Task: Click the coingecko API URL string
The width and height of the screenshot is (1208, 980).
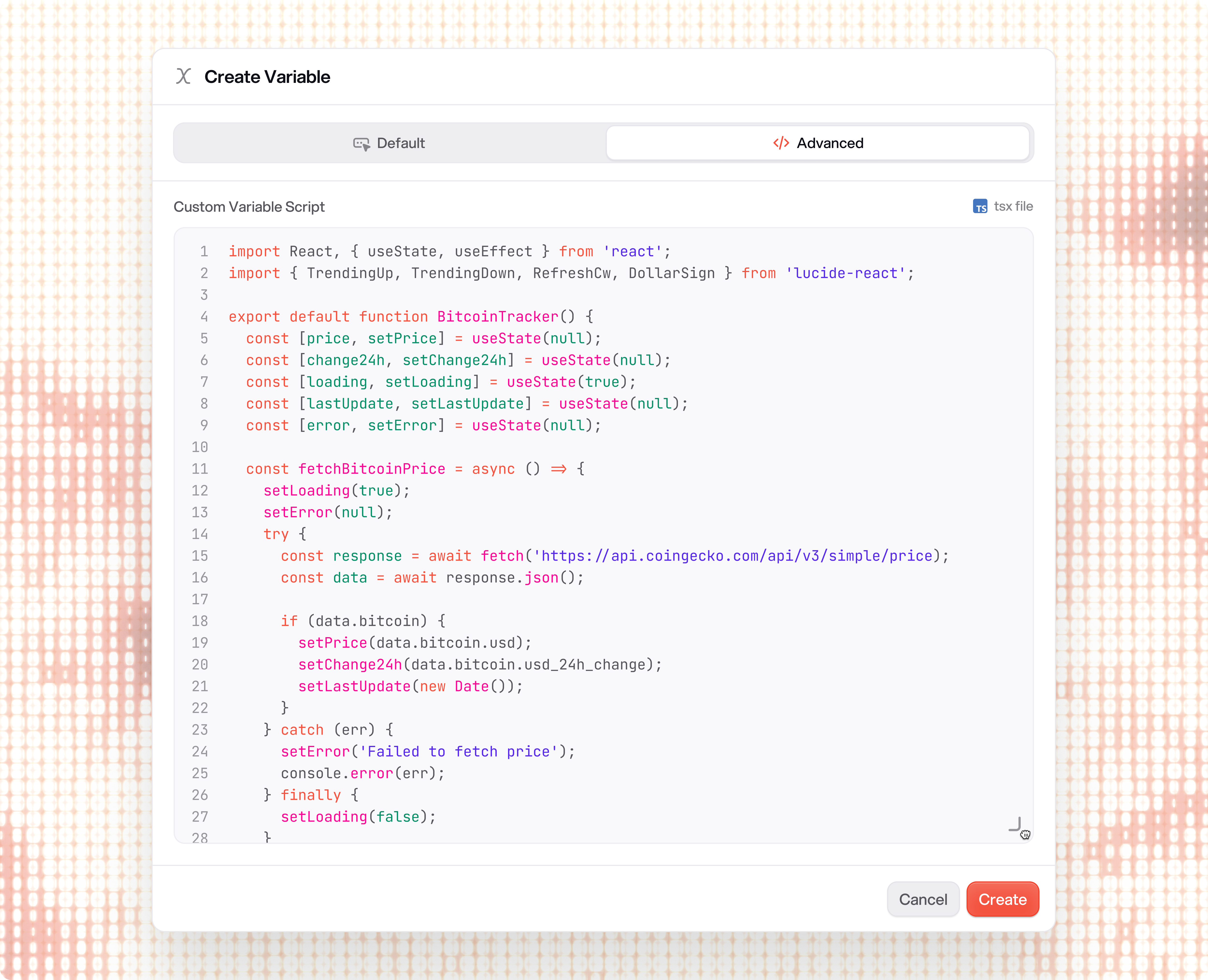Action: 734,556
